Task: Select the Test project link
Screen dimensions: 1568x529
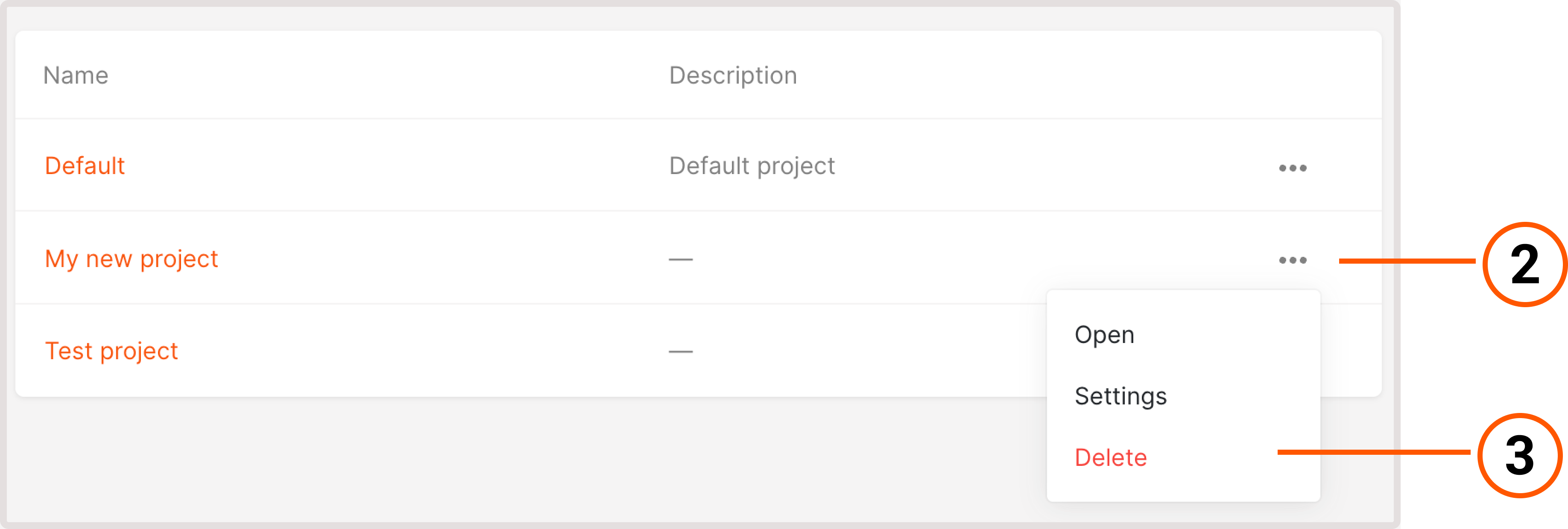Action: [112, 350]
